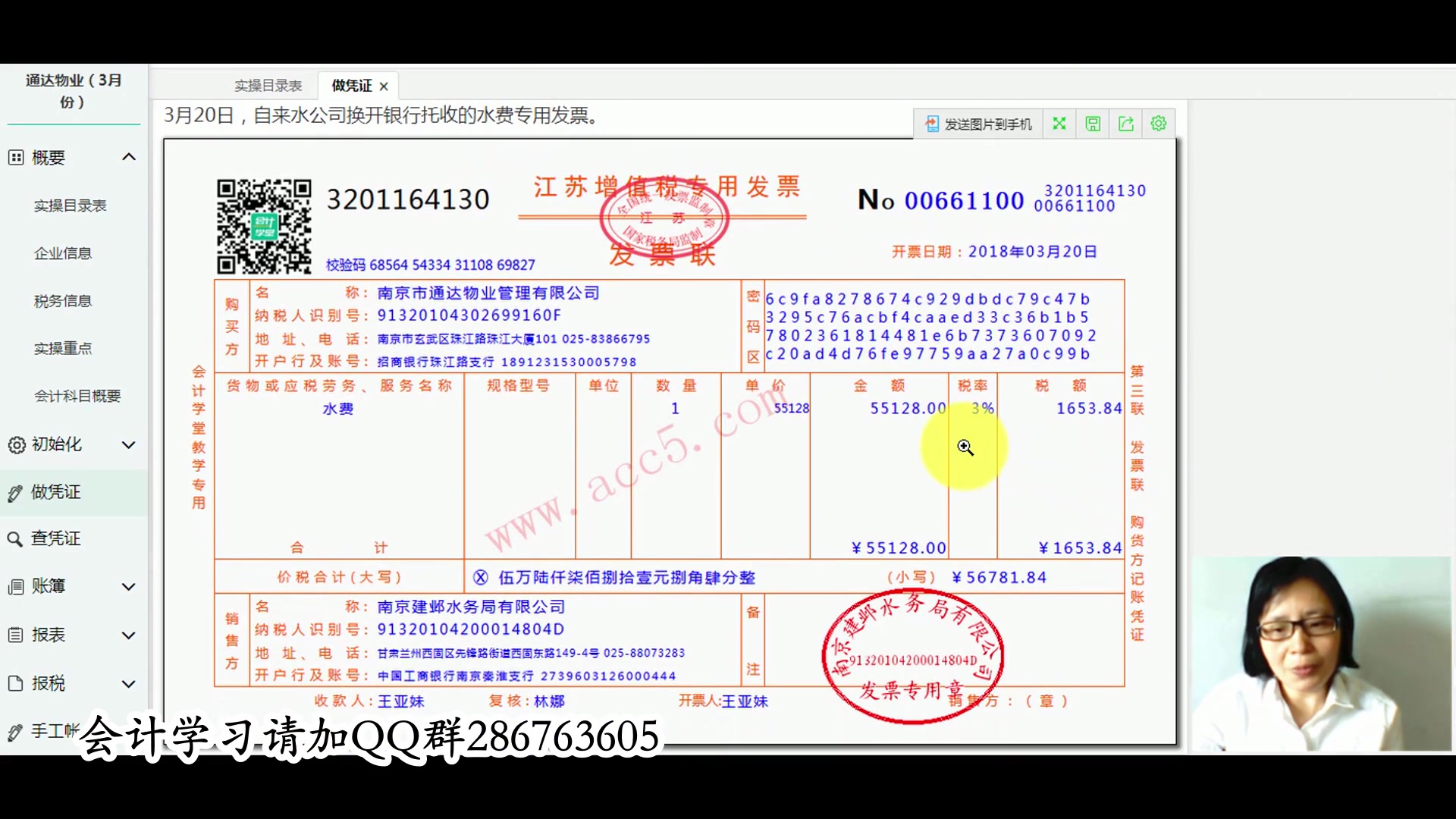The width and height of the screenshot is (1456, 819).
Task: Click the amount 55128.00 in invoice
Action: tap(908, 409)
